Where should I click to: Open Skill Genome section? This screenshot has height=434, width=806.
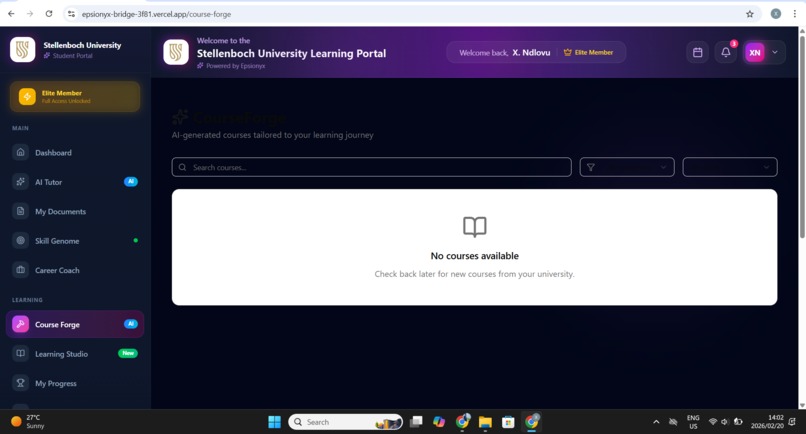point(75,241)
